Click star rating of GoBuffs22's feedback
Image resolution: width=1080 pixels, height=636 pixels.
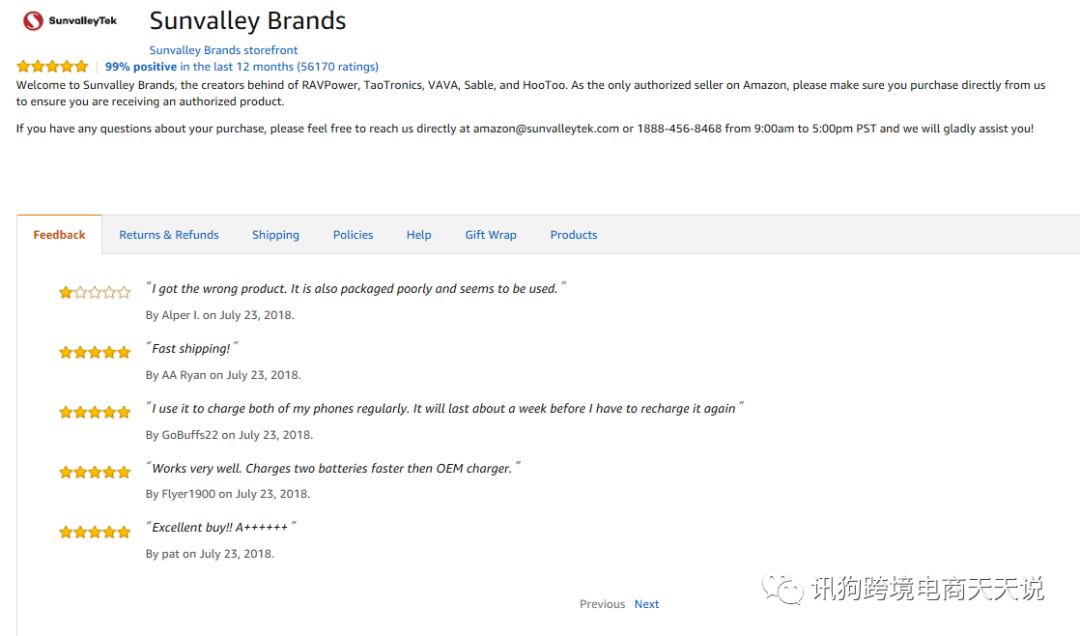(95, 412)
